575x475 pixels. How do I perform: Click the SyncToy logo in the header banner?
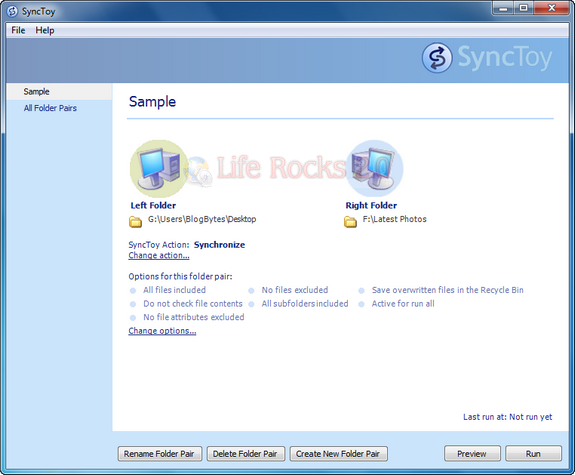[x=487, y=58]
